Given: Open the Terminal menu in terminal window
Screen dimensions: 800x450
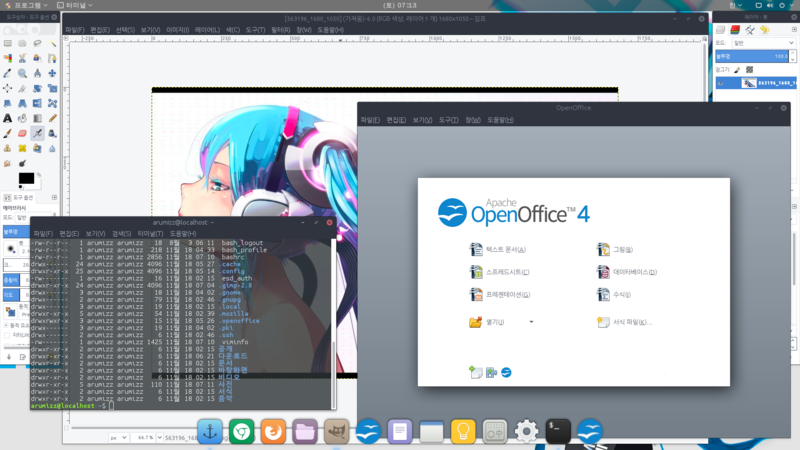Looking at the screenshot, I should [150, 233].
